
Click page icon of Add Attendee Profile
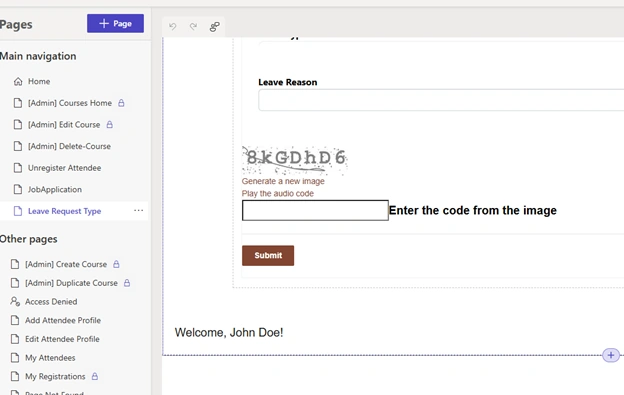pos(15,320)
